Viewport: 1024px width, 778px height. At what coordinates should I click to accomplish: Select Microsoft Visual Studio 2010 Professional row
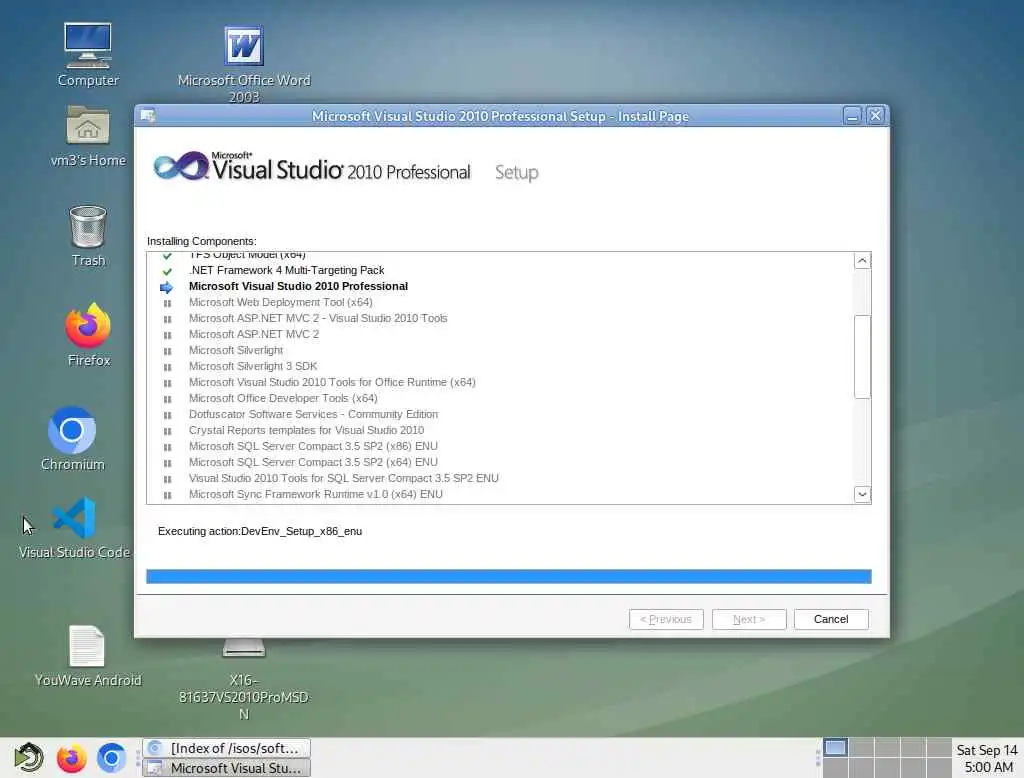click(x=298, y=286)
